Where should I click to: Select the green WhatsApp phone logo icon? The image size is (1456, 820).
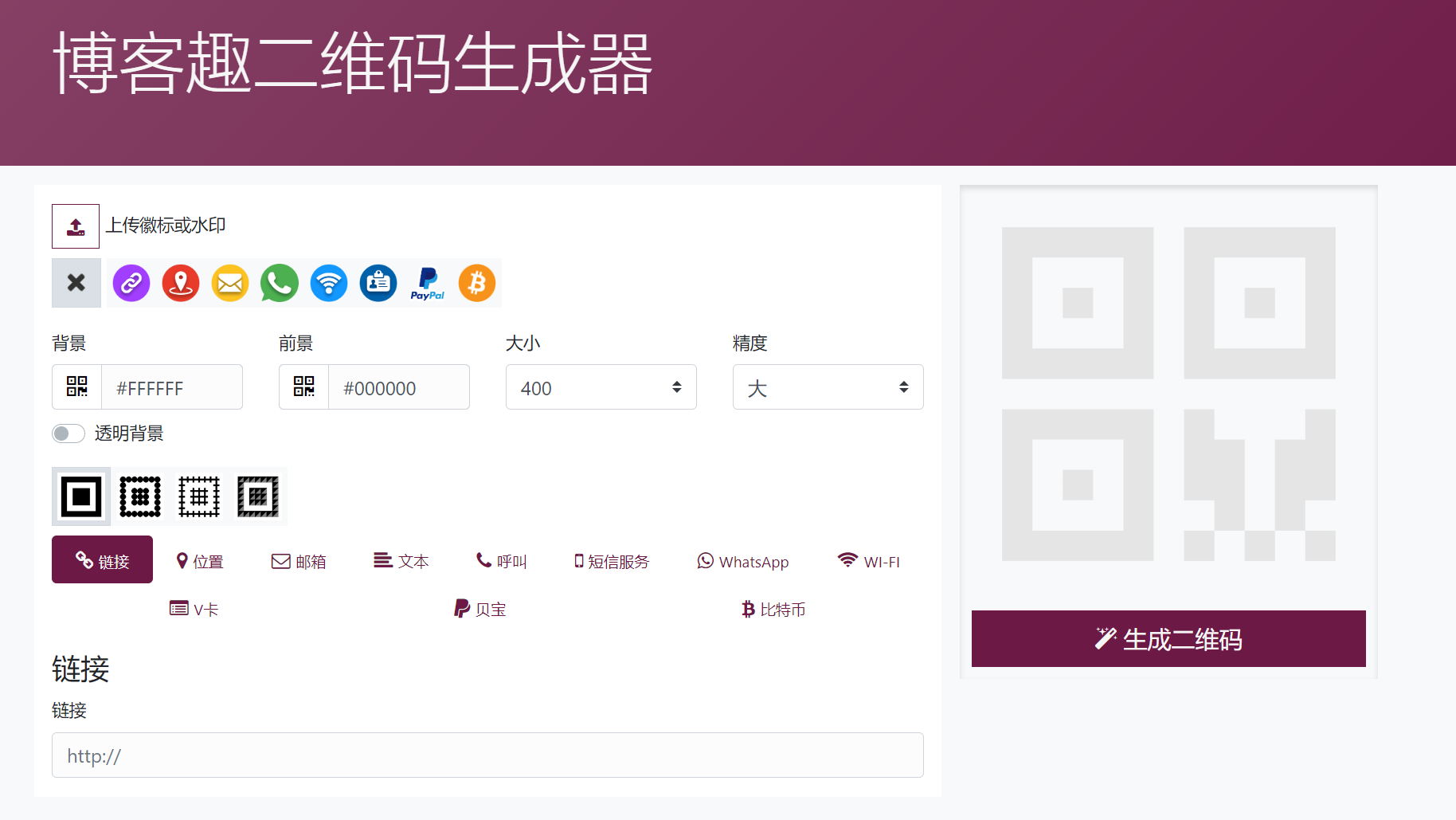(x=280, y=283)
